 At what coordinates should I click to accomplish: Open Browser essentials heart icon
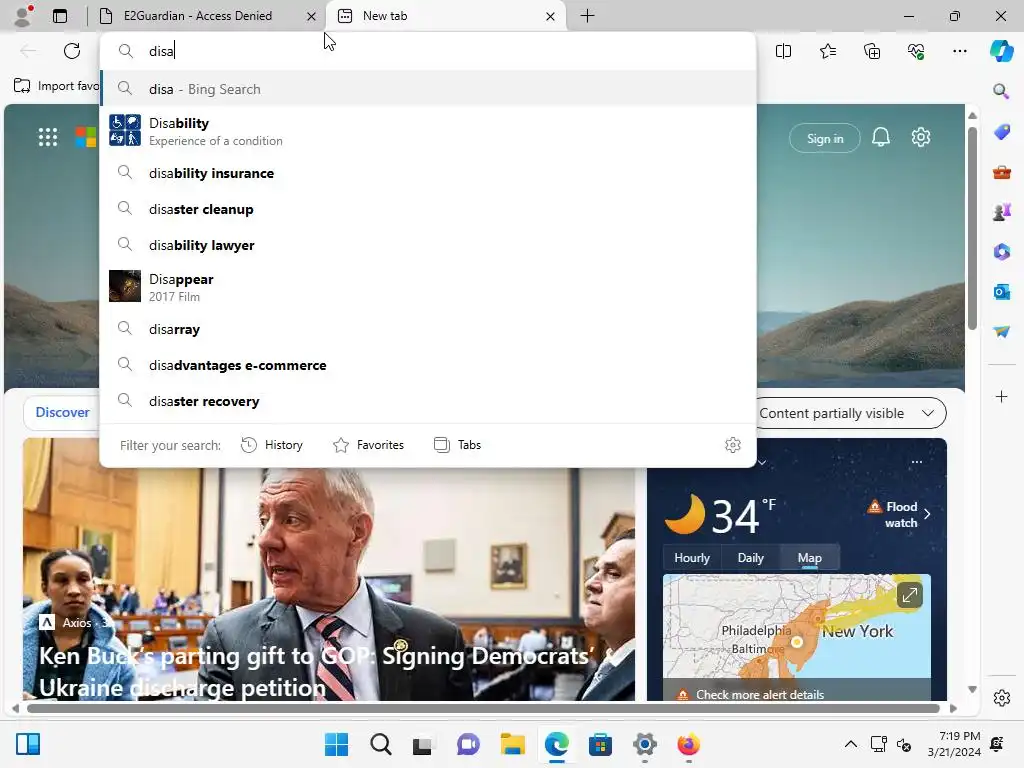click(x=916, y=51)
